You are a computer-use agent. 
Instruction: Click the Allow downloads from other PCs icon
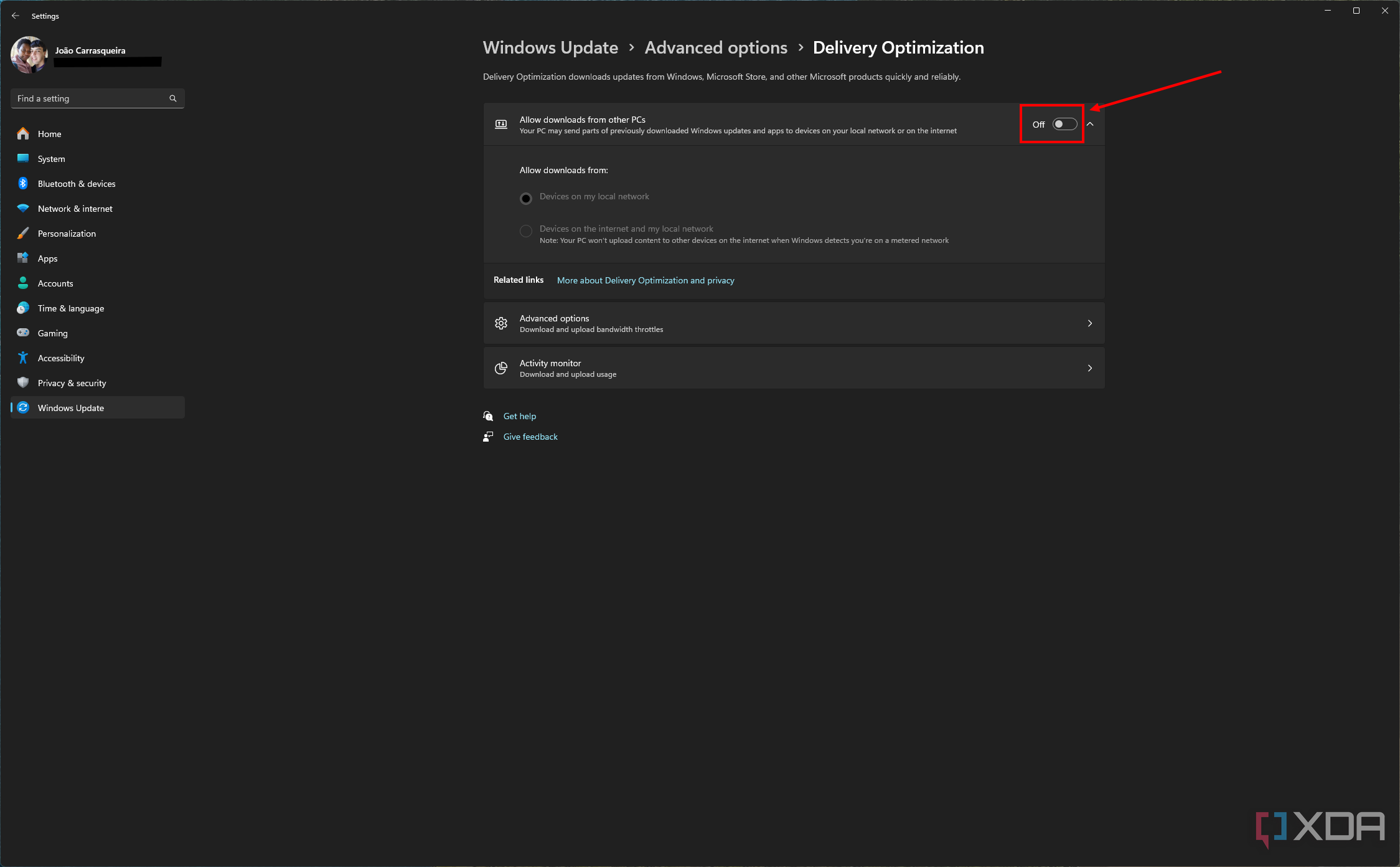(x=501, y=124)
